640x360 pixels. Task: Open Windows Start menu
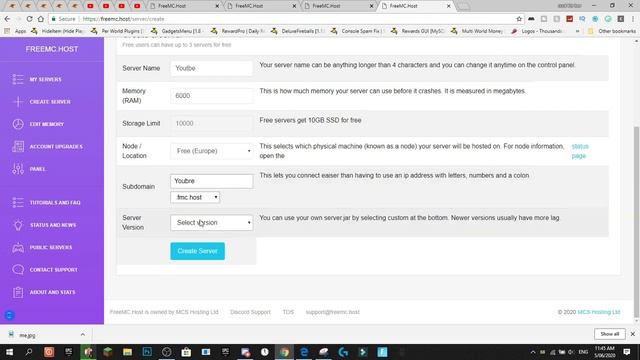coord(9,352)
